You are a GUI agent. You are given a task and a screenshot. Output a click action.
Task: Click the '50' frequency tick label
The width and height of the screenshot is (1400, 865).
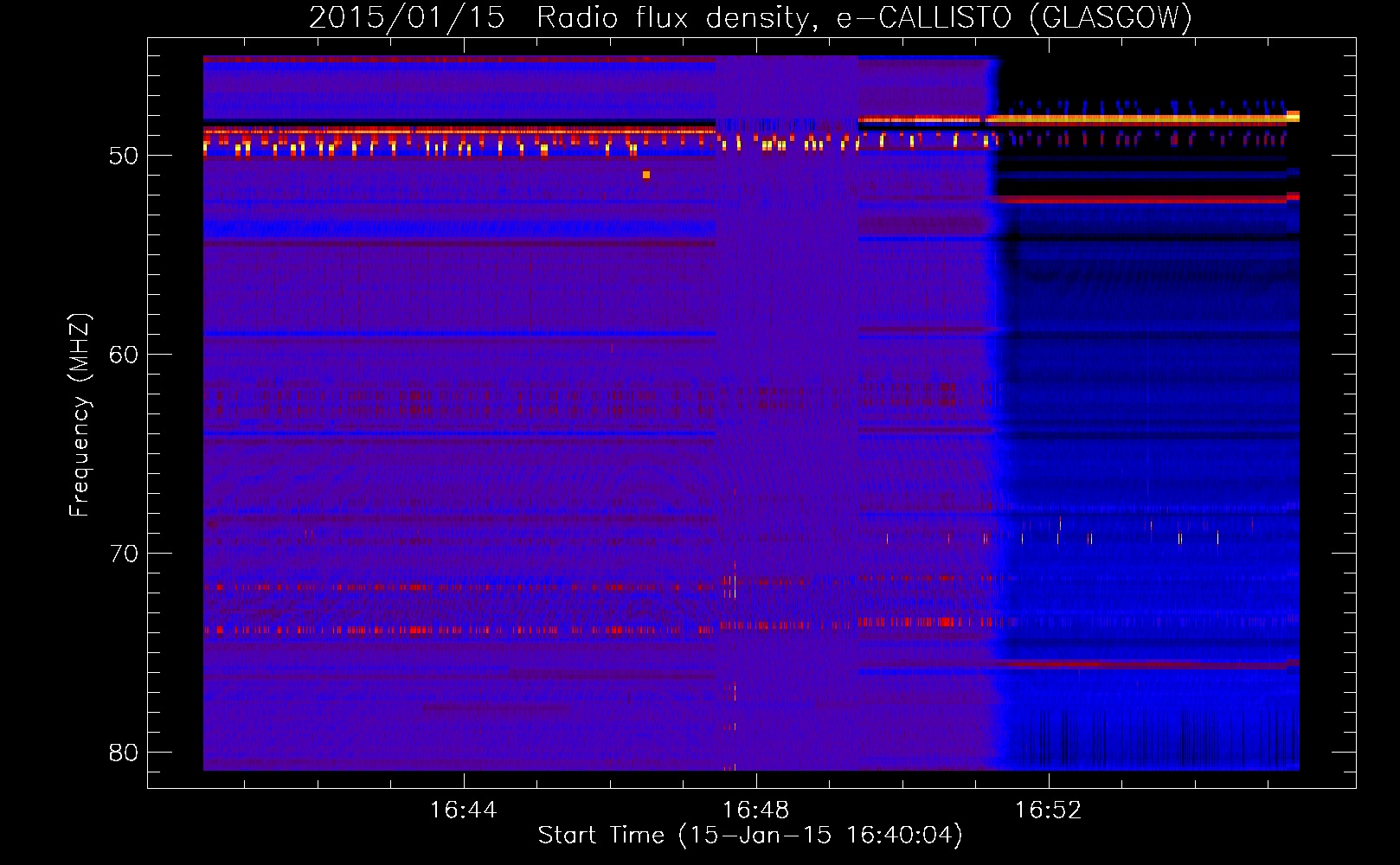coord(124,156)
